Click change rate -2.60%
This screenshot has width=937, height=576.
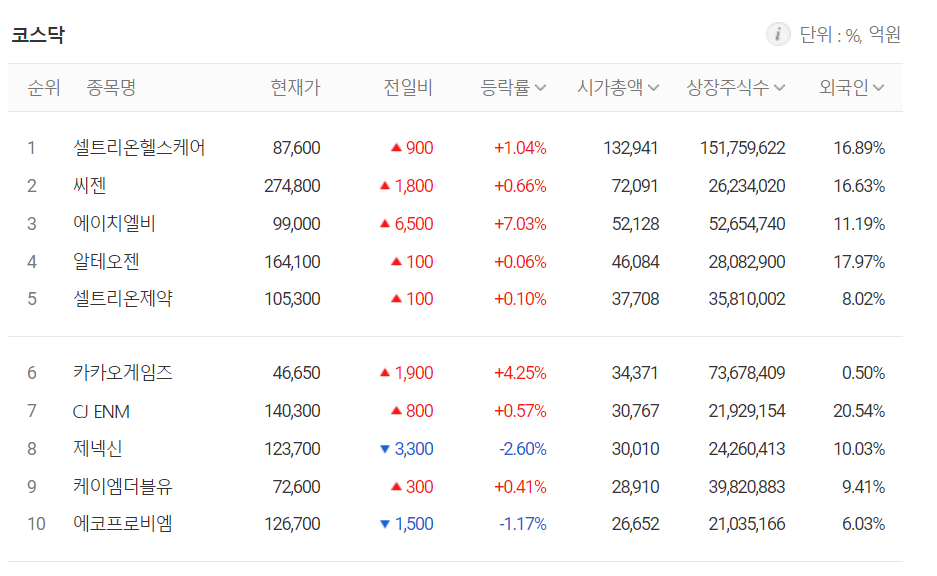point(523,449)
